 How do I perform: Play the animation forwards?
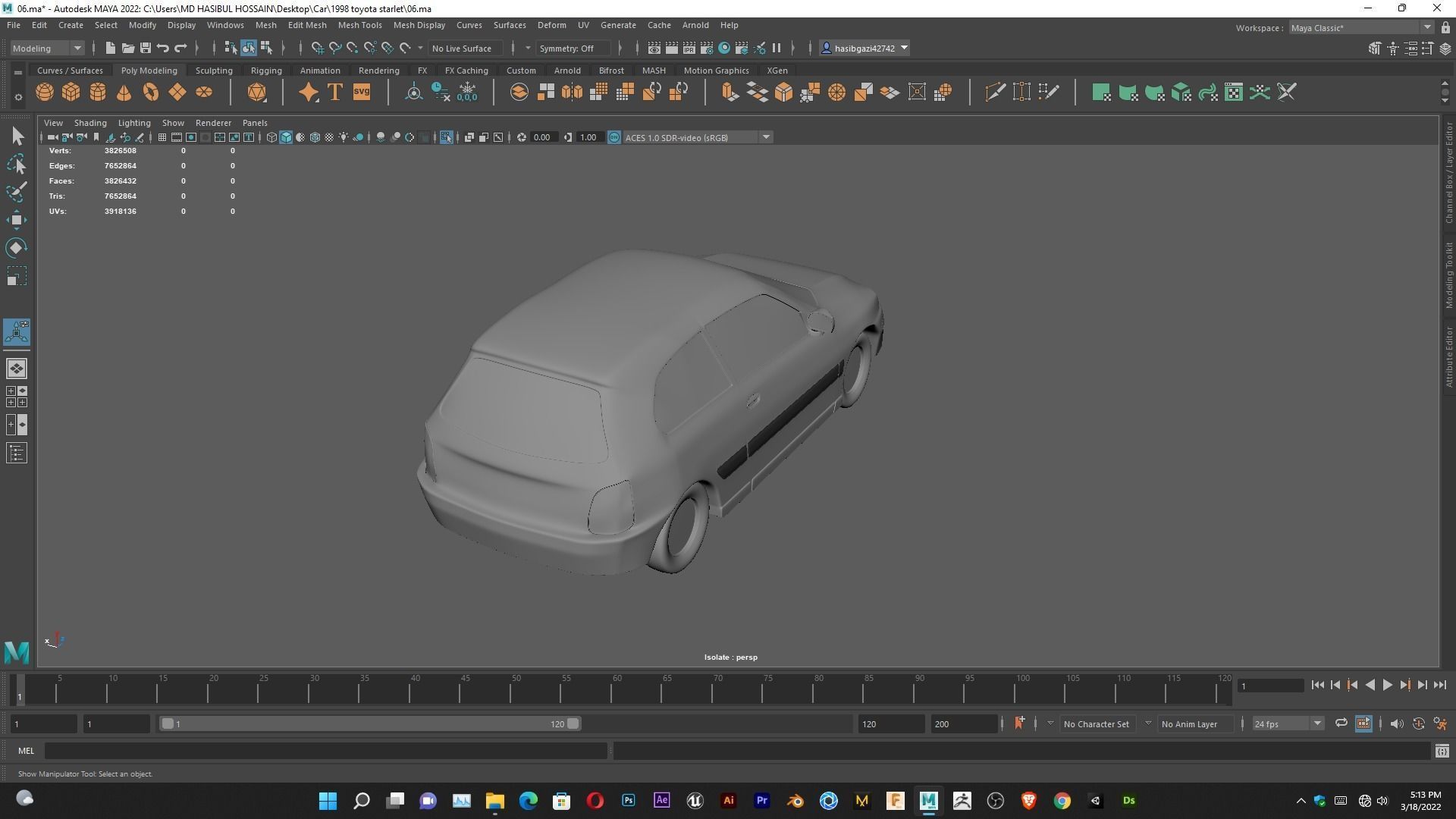[x=1387, y=685]
